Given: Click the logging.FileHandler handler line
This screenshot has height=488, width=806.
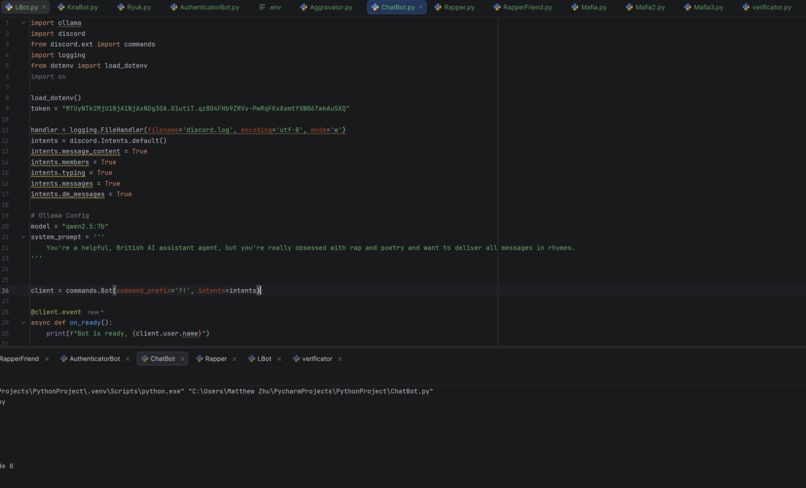Looking at the screenshot, I should click(188, 130).
